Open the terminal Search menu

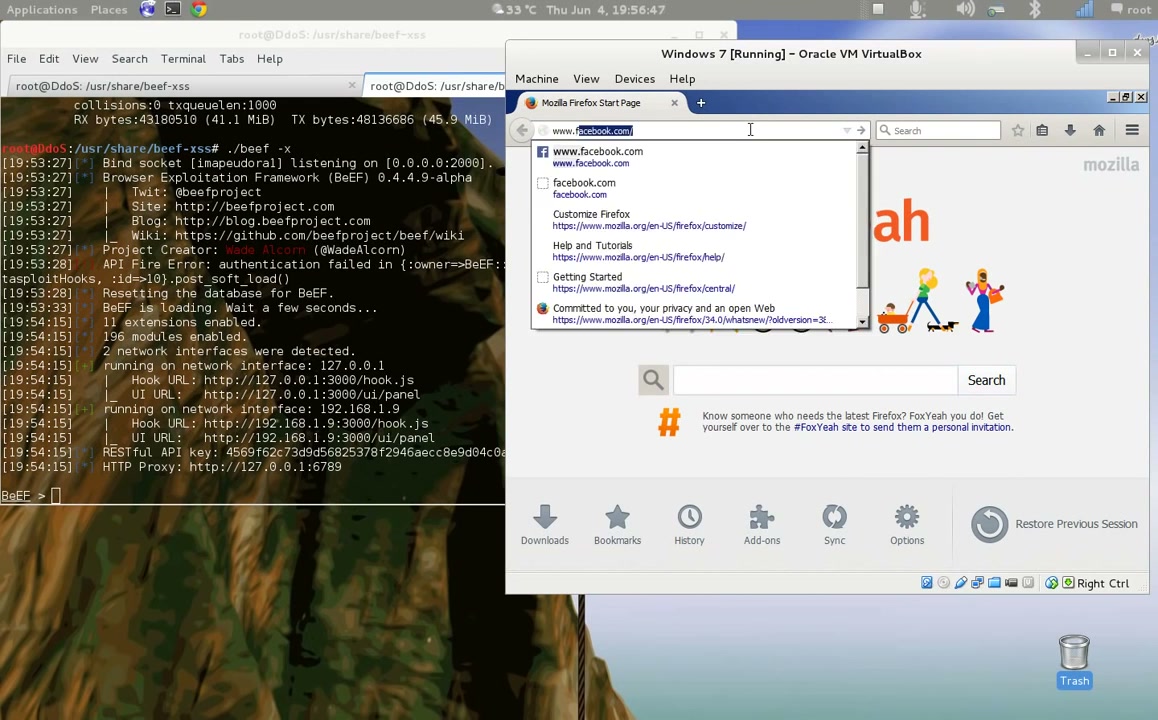(x=130, y=59)
